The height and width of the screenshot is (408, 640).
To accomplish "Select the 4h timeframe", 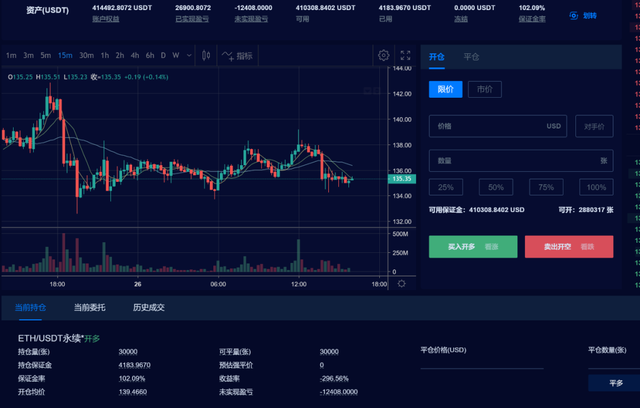I will pos(135,55).
